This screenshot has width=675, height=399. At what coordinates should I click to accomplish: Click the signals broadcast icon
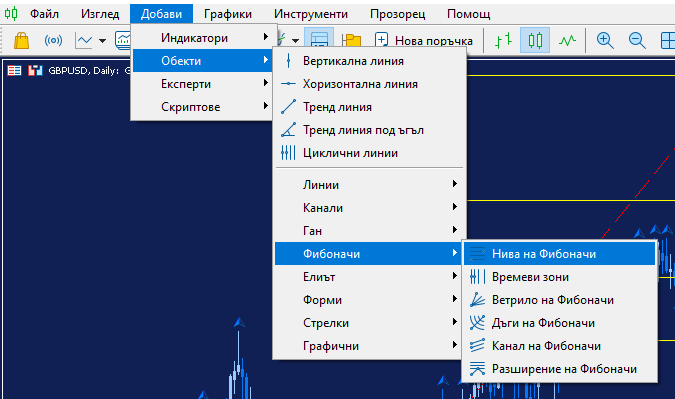coord(53,40)
